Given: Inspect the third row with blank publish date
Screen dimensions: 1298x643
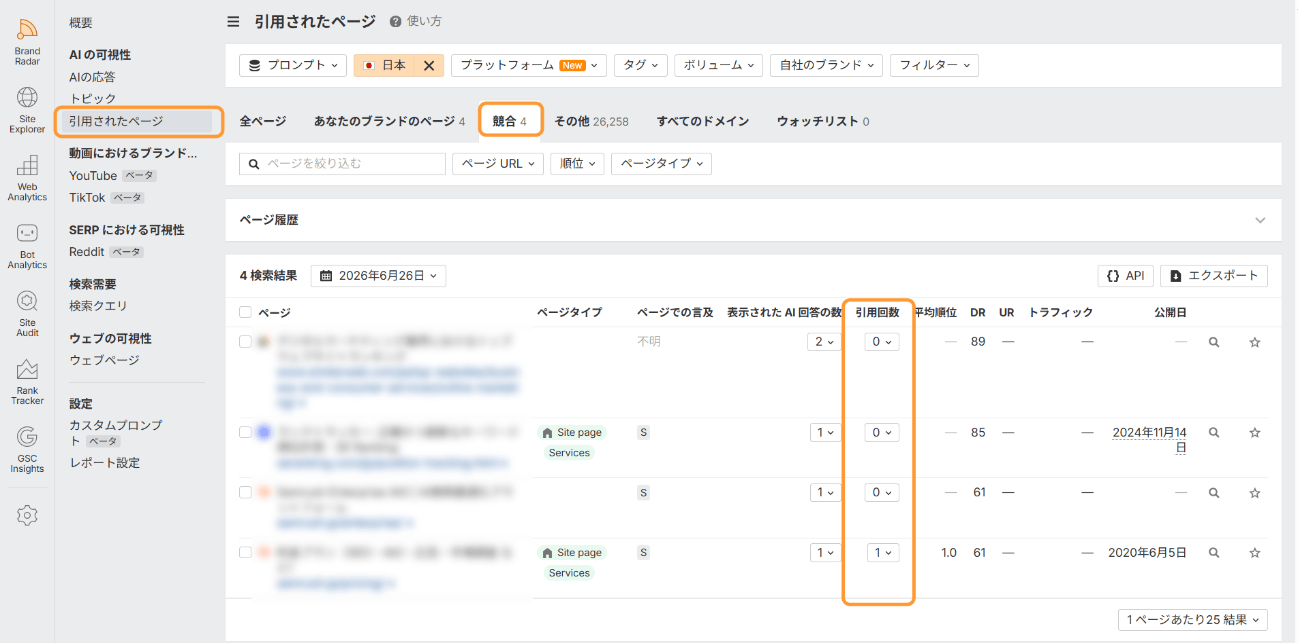Looking at the screenshot, I should pos(1213,493).
